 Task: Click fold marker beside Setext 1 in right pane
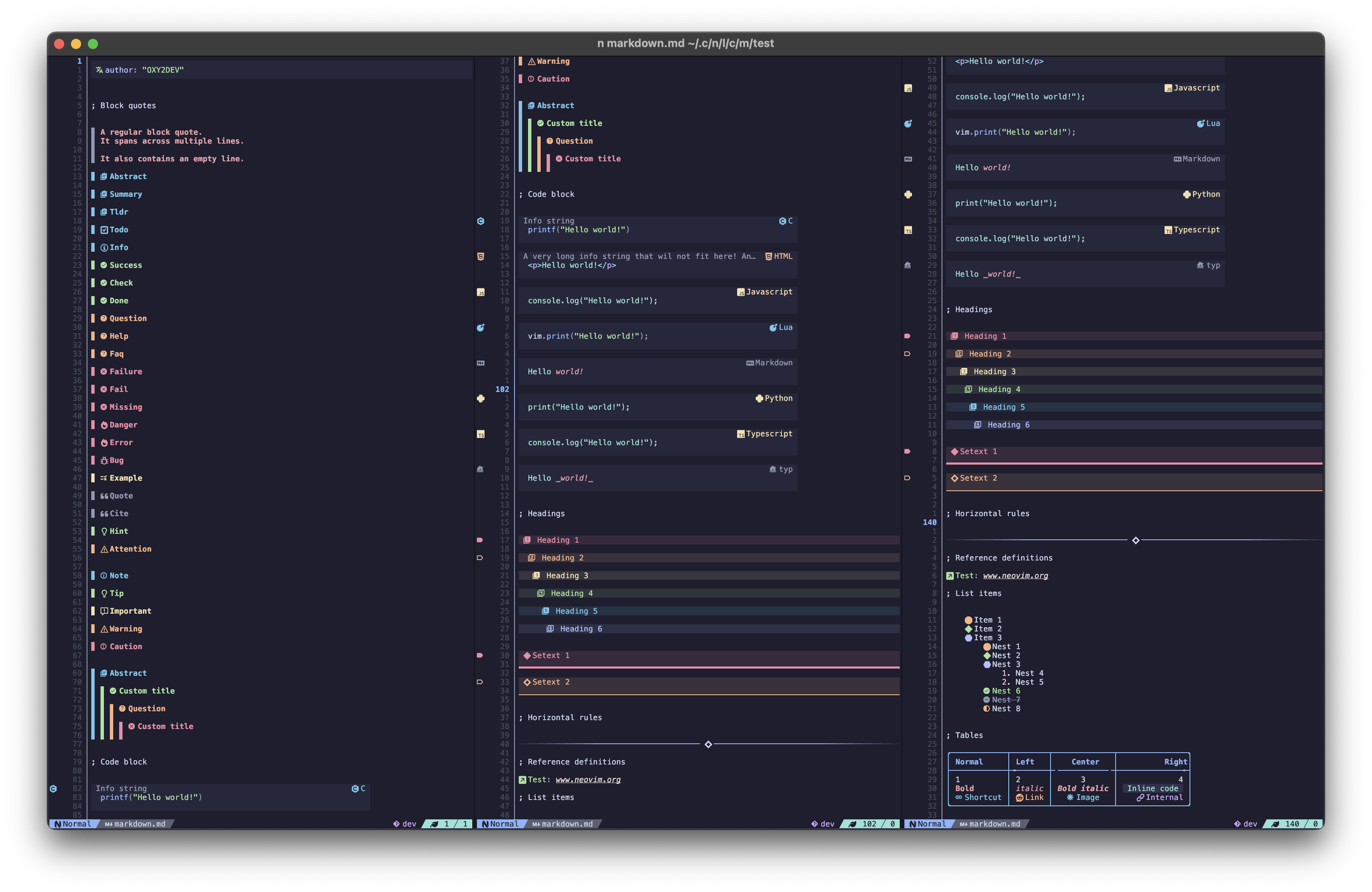click(907, 452)
